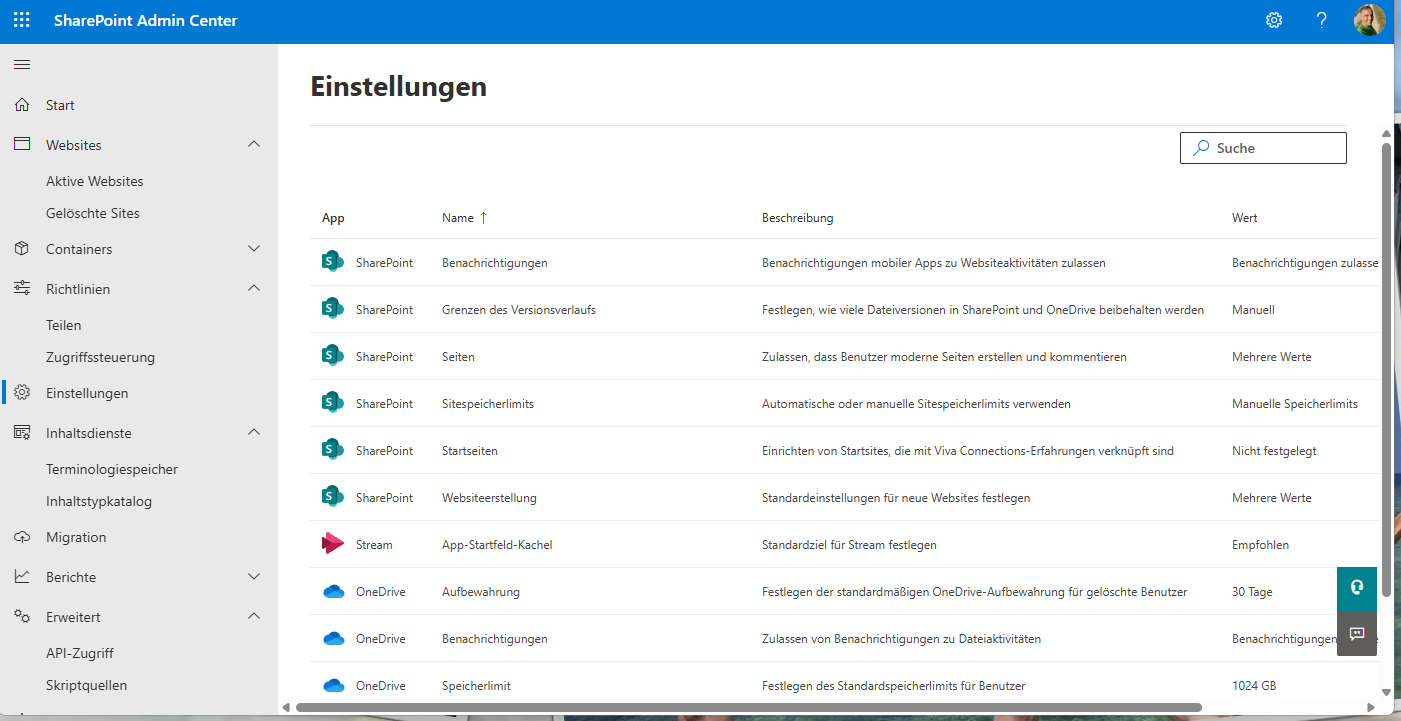Viewport: 1401px width, 721px height.
Task: Open the Sitespeicherlimits setting
Action: pos(488,404)
